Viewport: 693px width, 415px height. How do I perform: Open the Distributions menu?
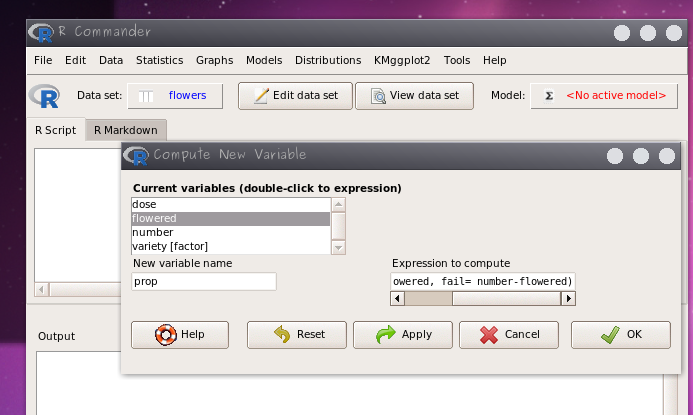pyautogui.click(x=328, y=60)
